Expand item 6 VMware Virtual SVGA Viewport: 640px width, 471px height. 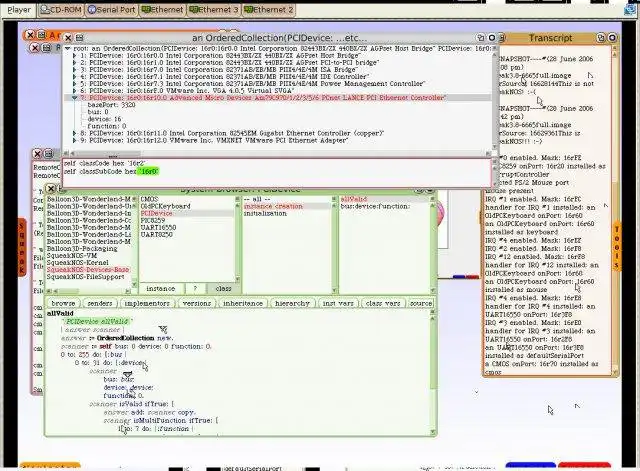click(75, 90)
